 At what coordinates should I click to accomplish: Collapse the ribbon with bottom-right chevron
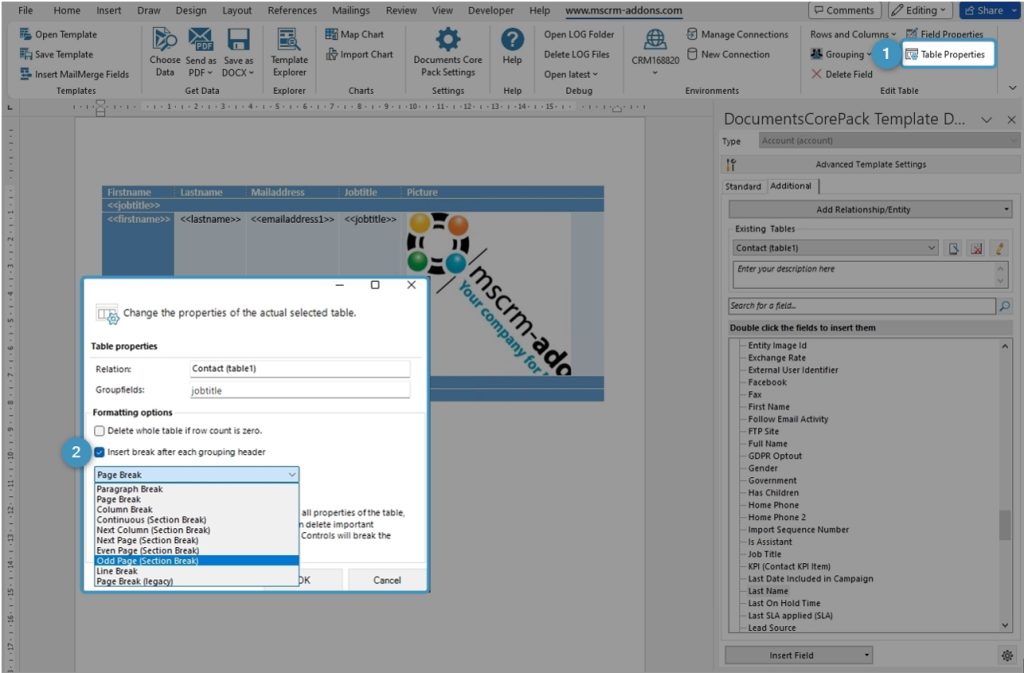1012,87
